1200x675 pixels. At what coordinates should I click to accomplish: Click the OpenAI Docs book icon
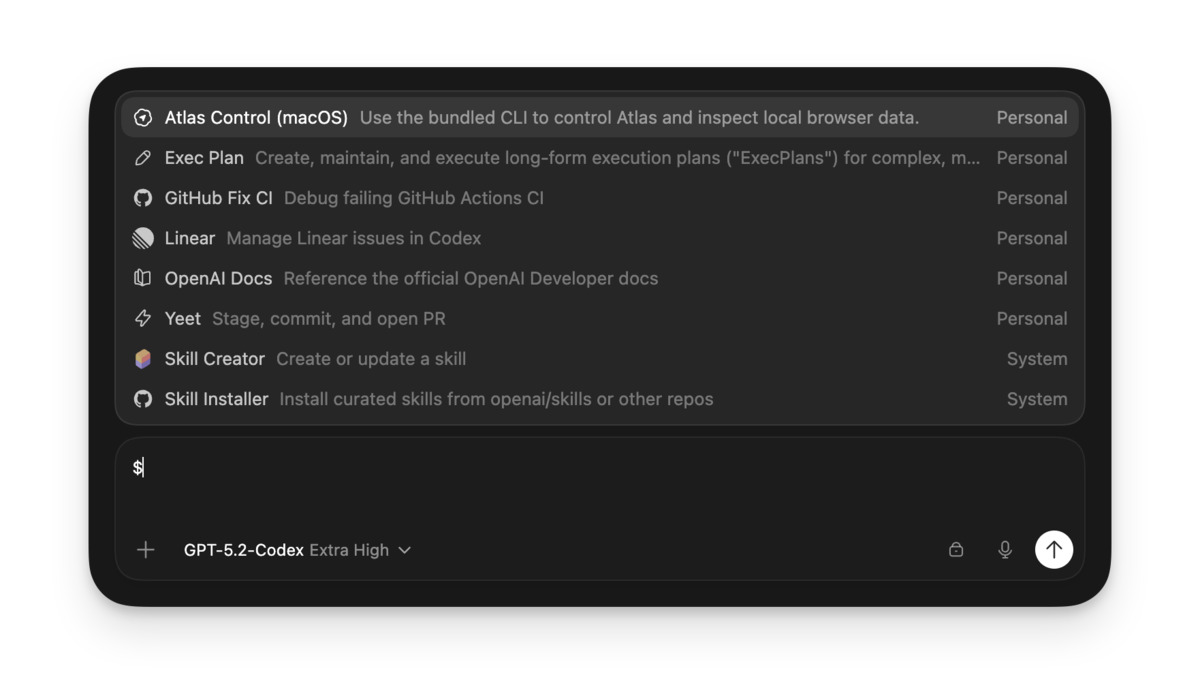143,277
